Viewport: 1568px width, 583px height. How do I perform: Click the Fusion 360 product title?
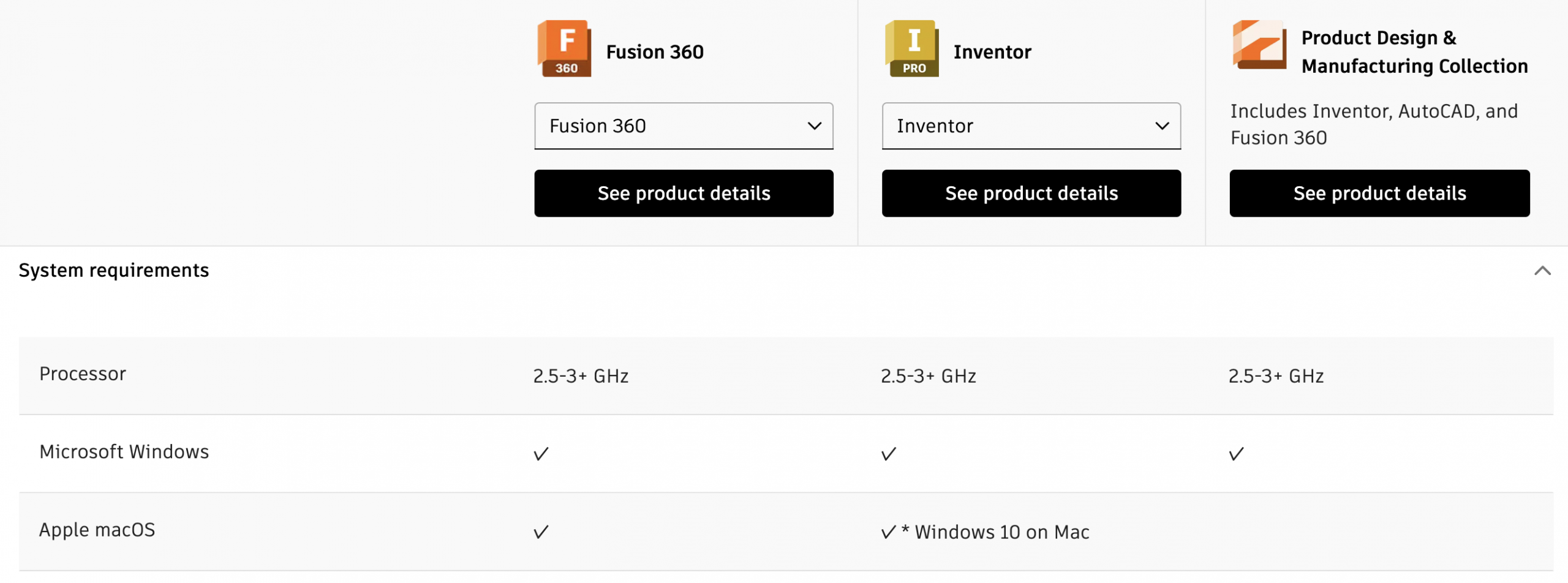pos(655,52)
